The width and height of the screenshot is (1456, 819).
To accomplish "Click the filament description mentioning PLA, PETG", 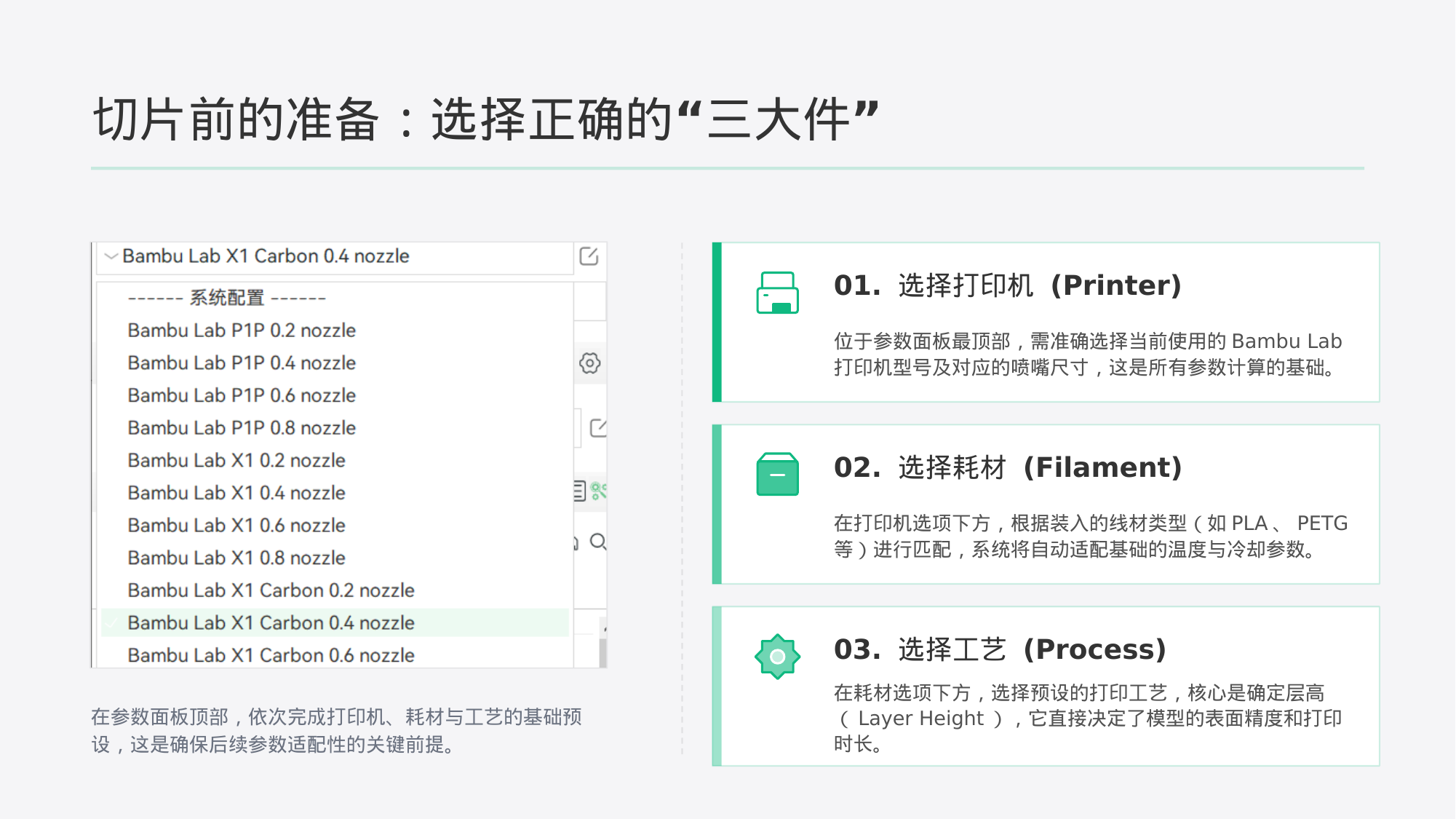I will 1091,537.
